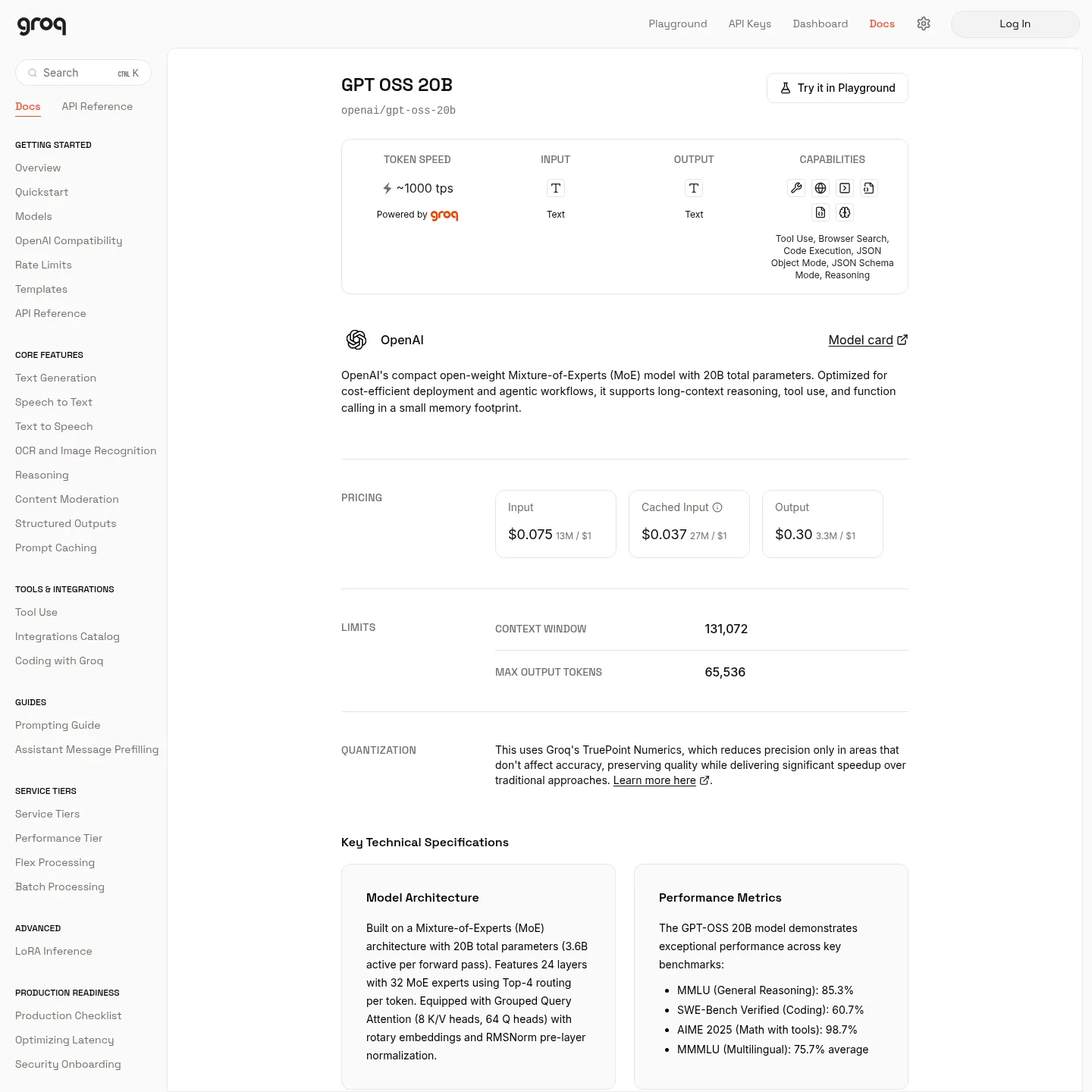1092x1092 pixels.
Task: Go to Flex Processing in sidebar
Action: pyautogui.click(x=55, y=862)
